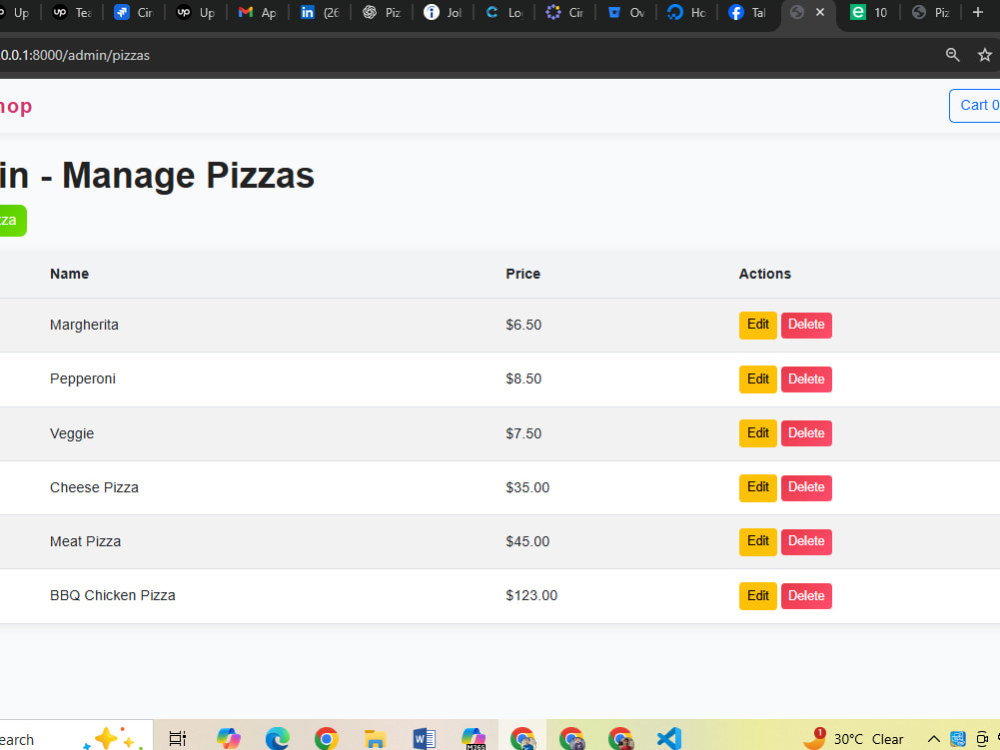Click the Manage Pizzas page heading
Viewport: 1000px width, 750px height.
[x=157, y=175]
